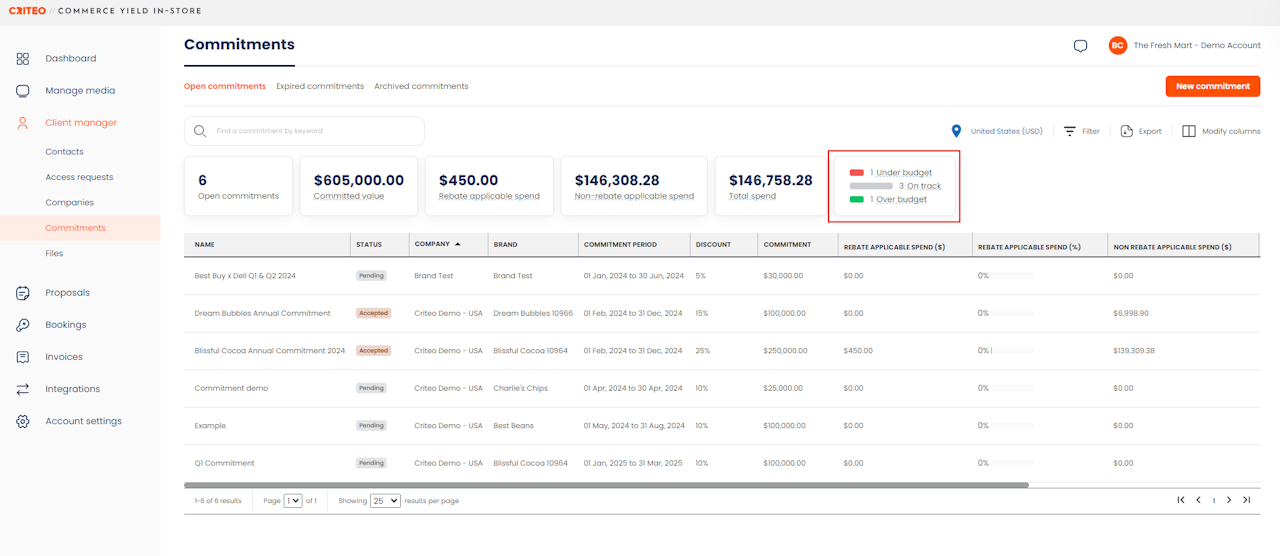This screenshot has height=556, width=1280.
Task: Click the green Over budget indicator
Action: pos(856,199)
